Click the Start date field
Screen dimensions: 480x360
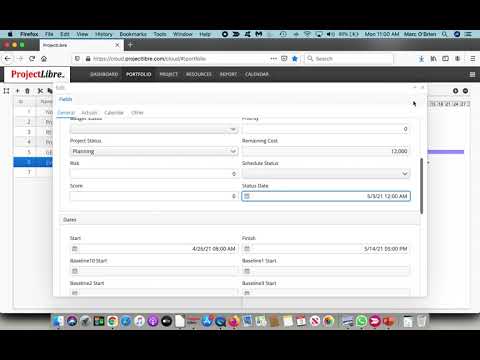point(154,249)
